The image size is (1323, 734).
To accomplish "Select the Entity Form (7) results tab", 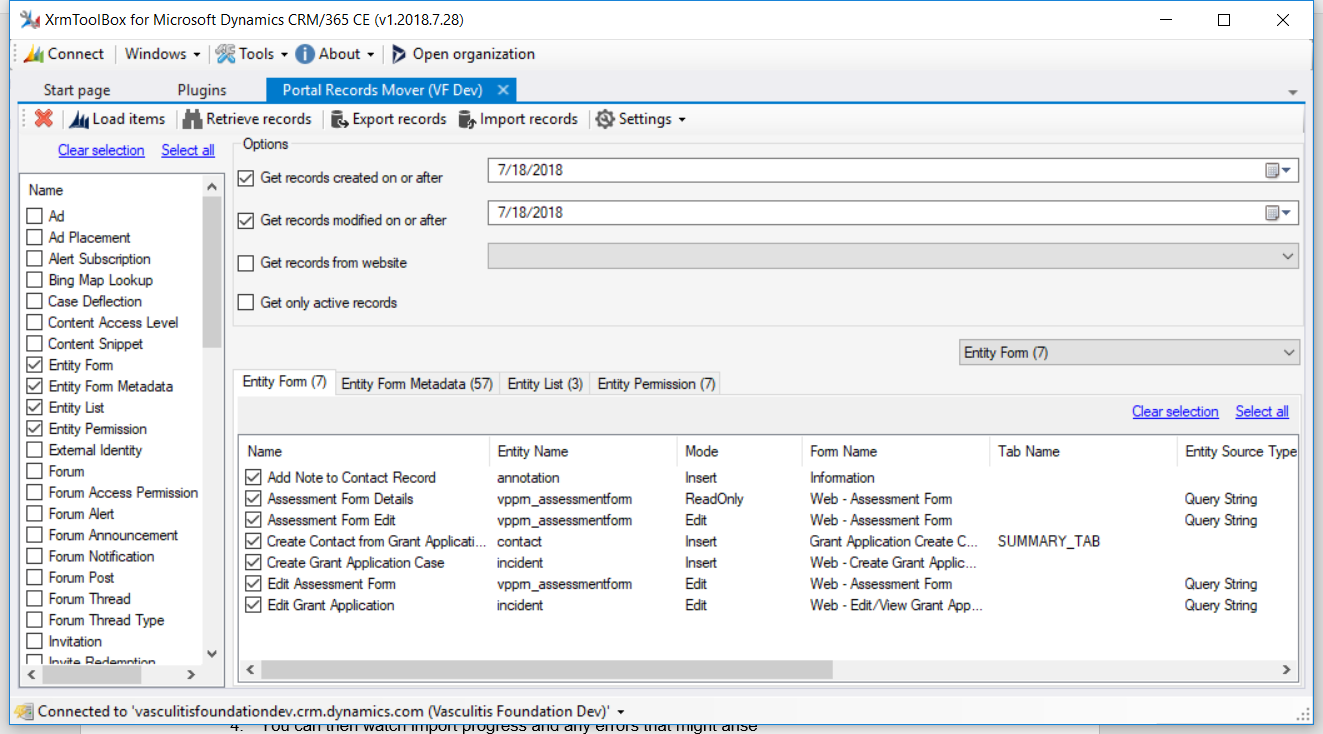I will tap(285, 382).
